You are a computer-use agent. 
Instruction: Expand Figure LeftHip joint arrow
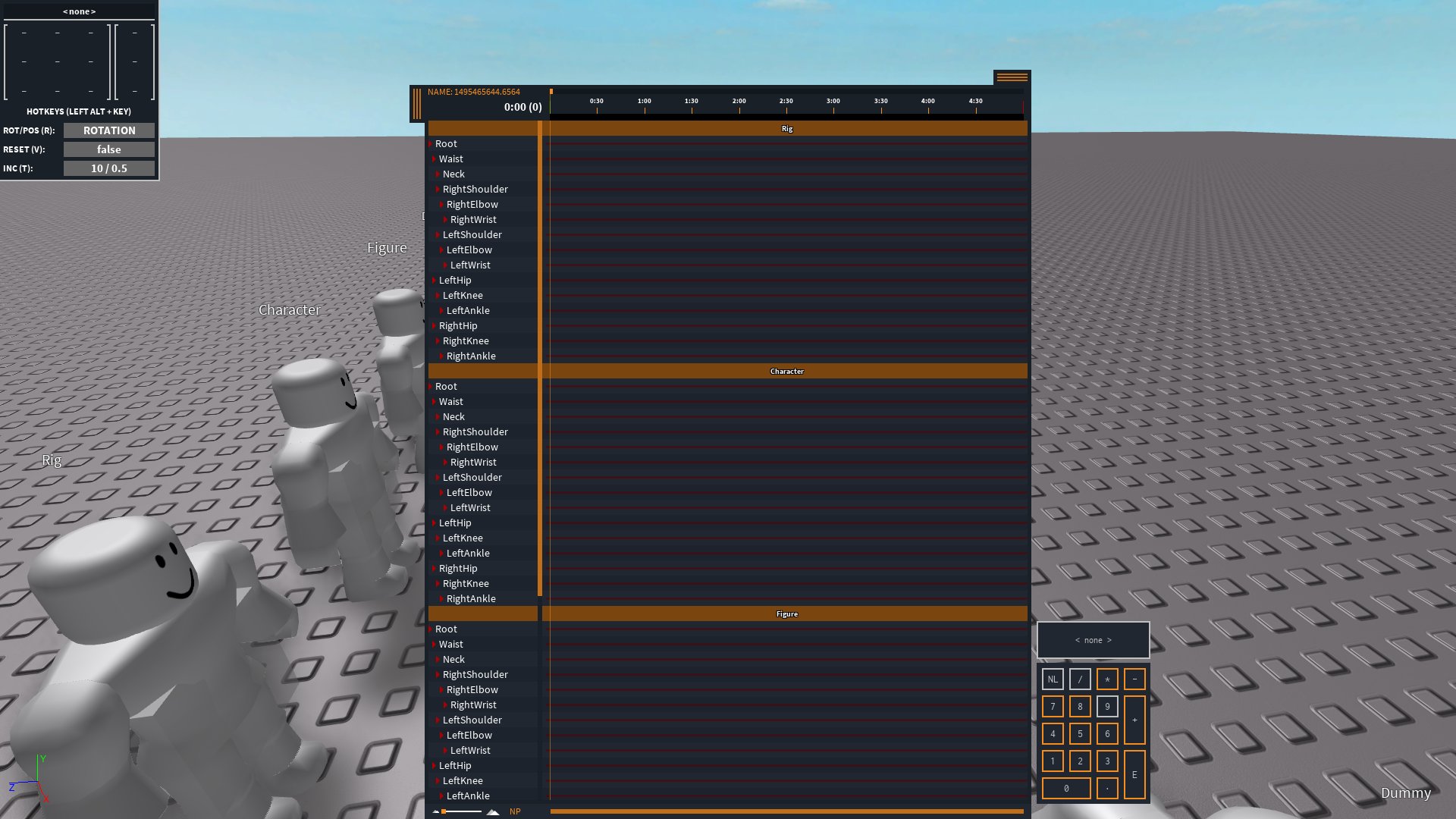click(x=434, y=766)
